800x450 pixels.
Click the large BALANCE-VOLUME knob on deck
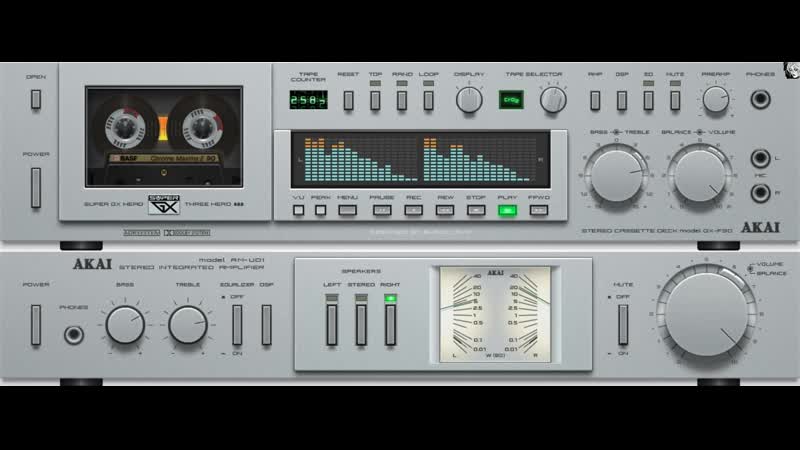tap(700, 176)
